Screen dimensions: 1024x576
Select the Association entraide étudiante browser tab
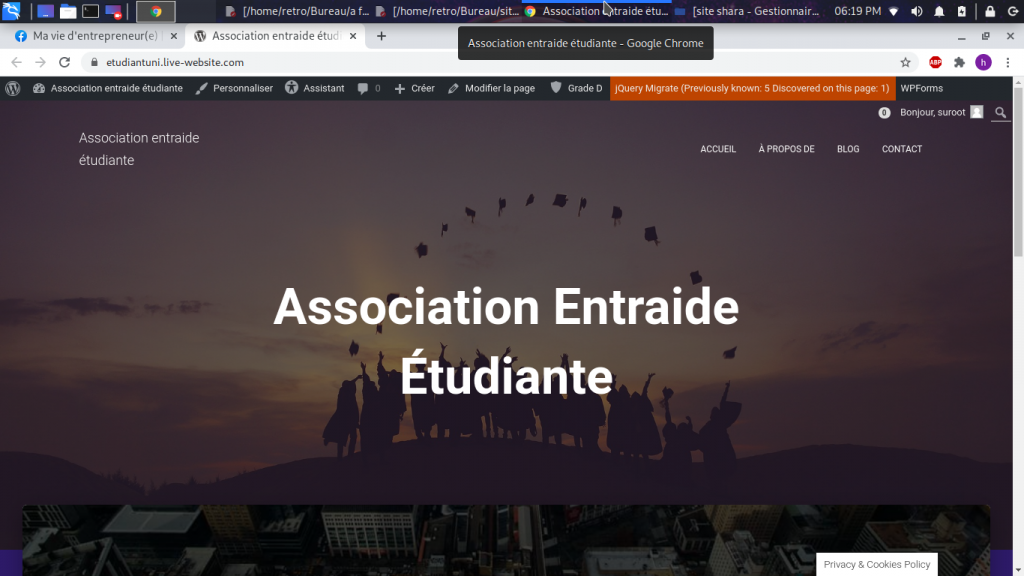(275, 36)
